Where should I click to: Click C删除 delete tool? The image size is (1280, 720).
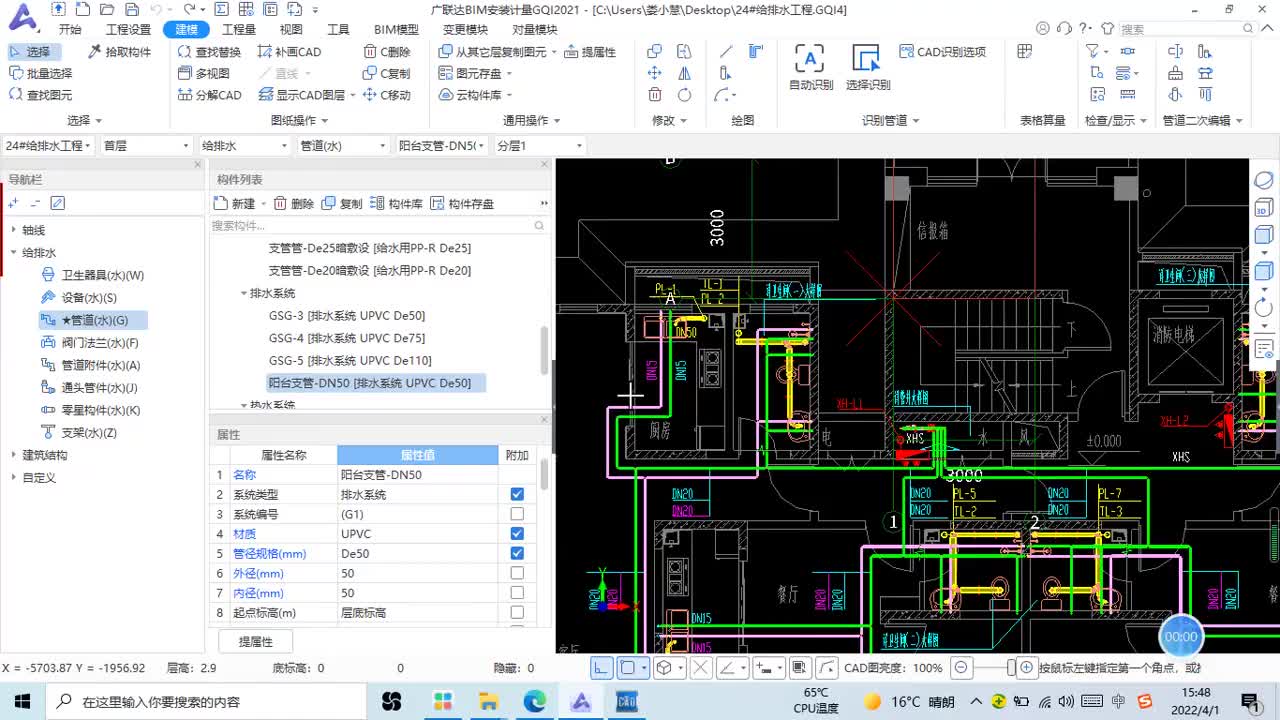(x=386, y=51)
